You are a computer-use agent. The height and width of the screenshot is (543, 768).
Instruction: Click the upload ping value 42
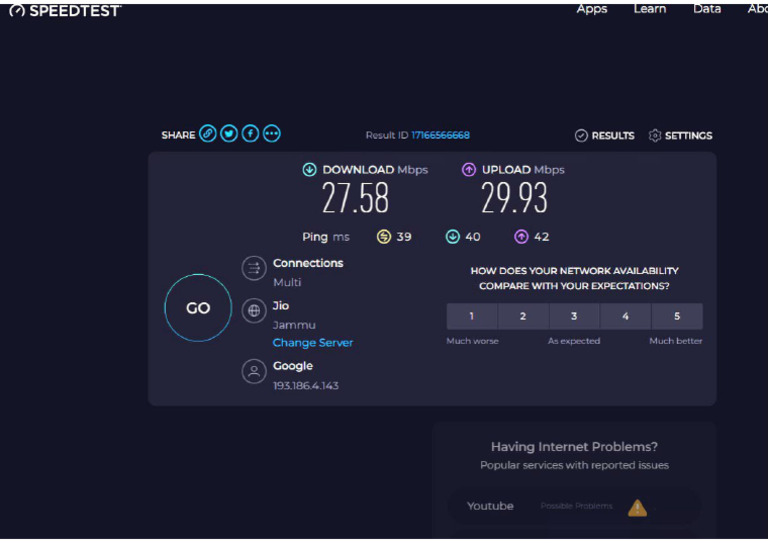541,237
